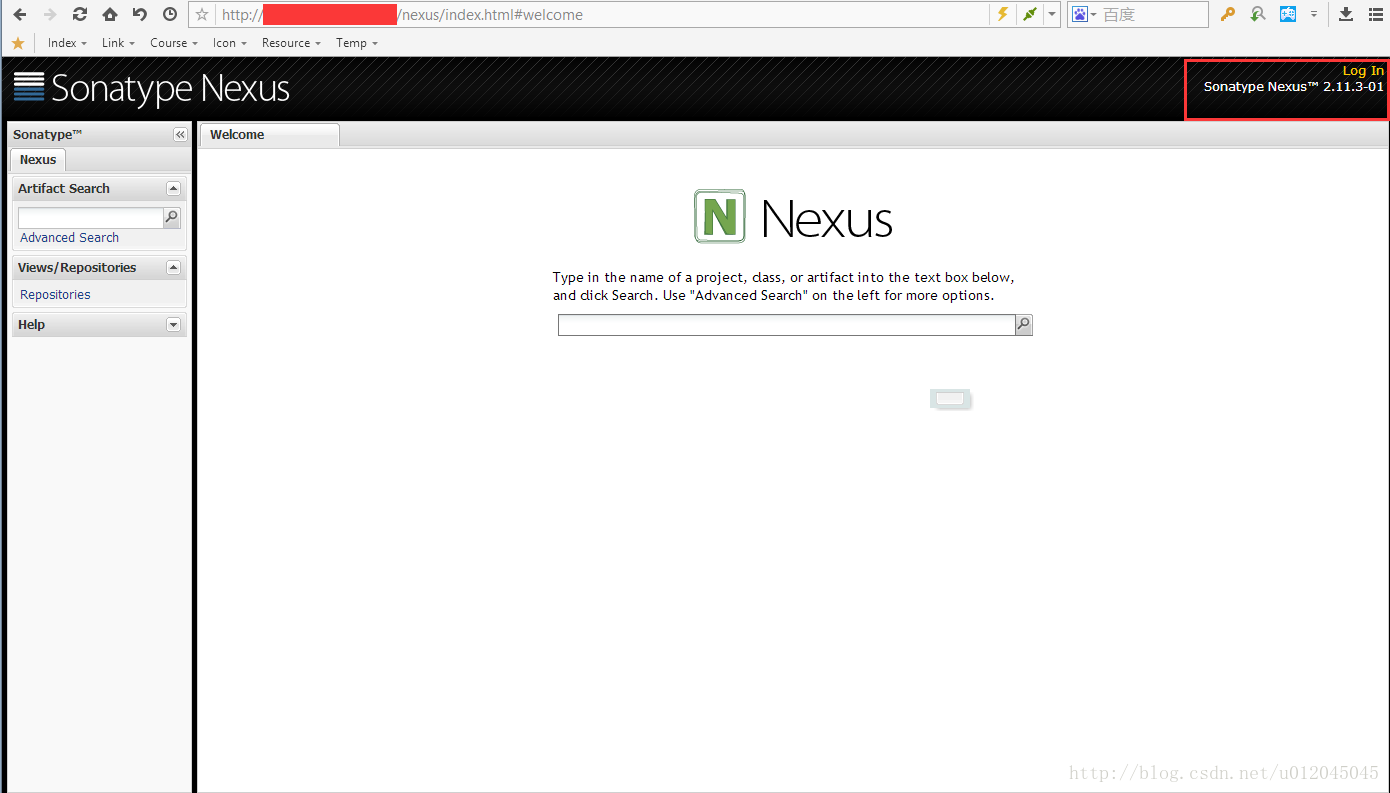1390x793 pixels.
Task: Click the undo closed tab arrow icon
Action: pyautogui.click(x=140, y=14)
